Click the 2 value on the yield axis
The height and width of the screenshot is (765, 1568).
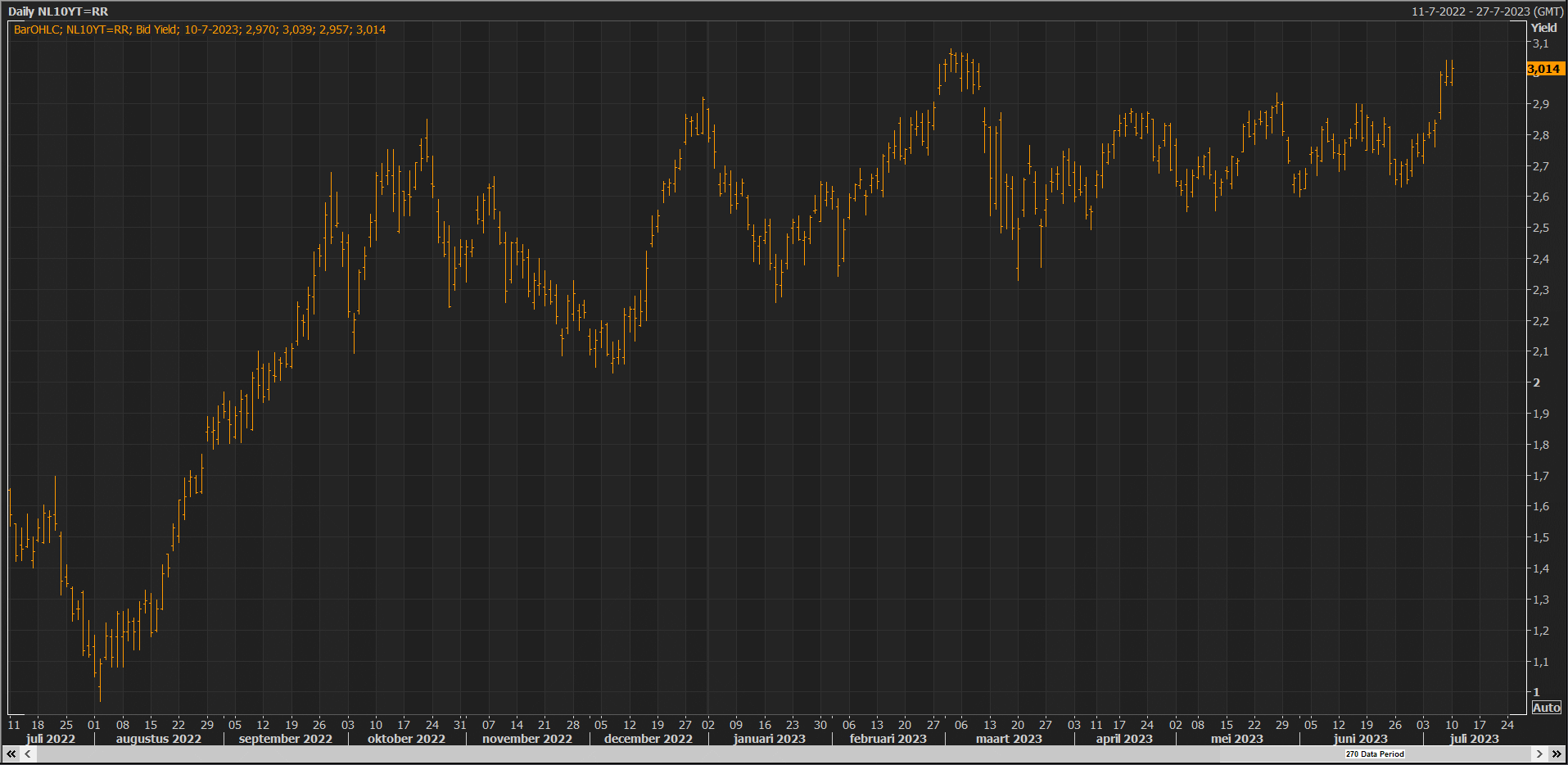[x=1537, y=382]
